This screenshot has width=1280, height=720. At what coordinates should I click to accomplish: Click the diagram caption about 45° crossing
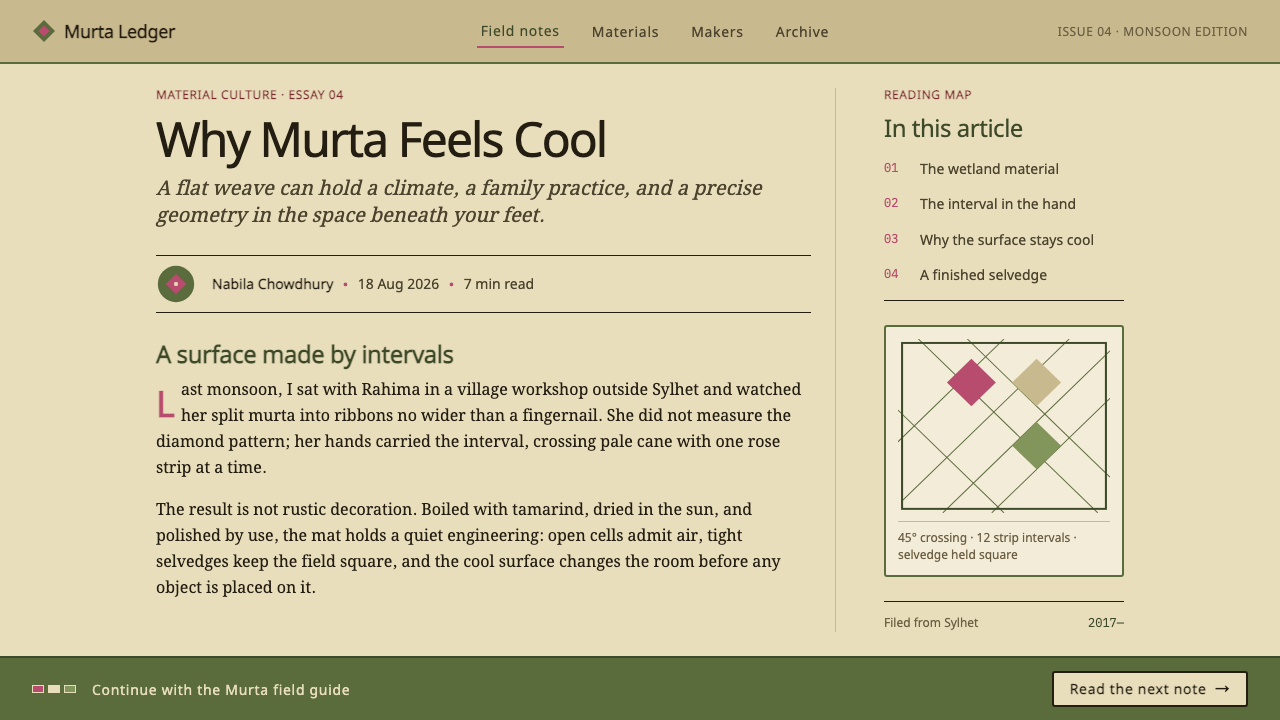(987, 546)
